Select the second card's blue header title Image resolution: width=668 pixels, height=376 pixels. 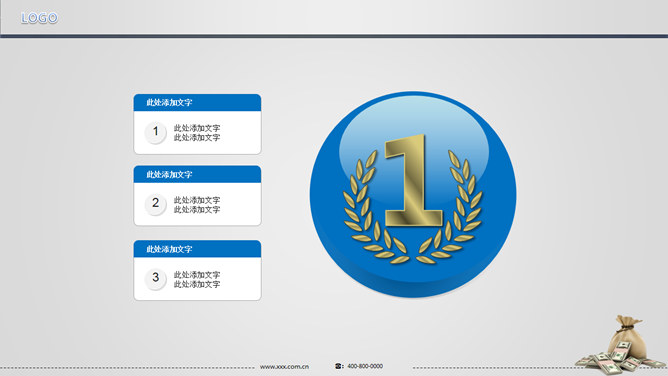tap(169, 174)
